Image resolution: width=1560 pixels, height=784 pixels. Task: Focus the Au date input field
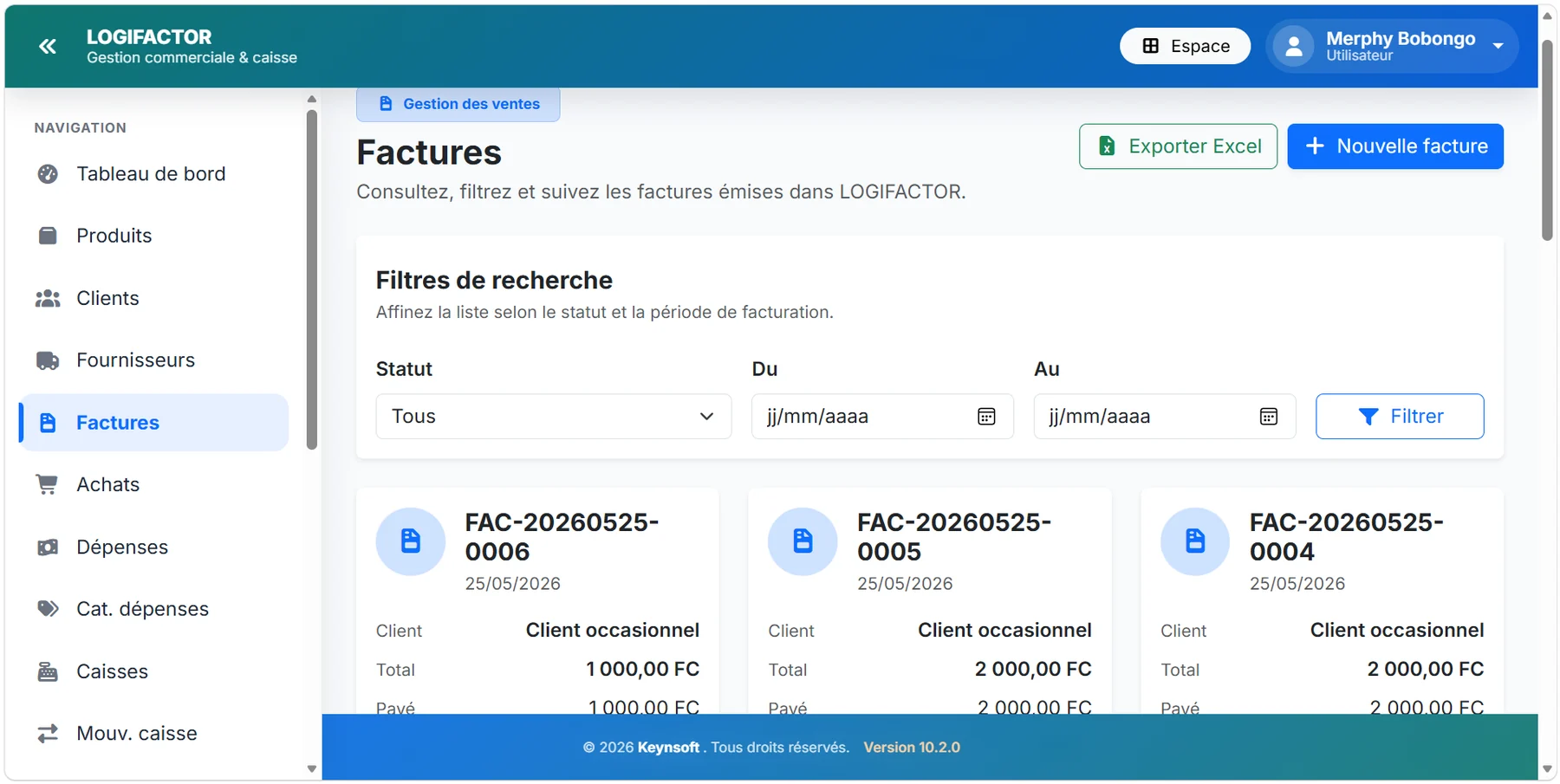(1165, 417)
